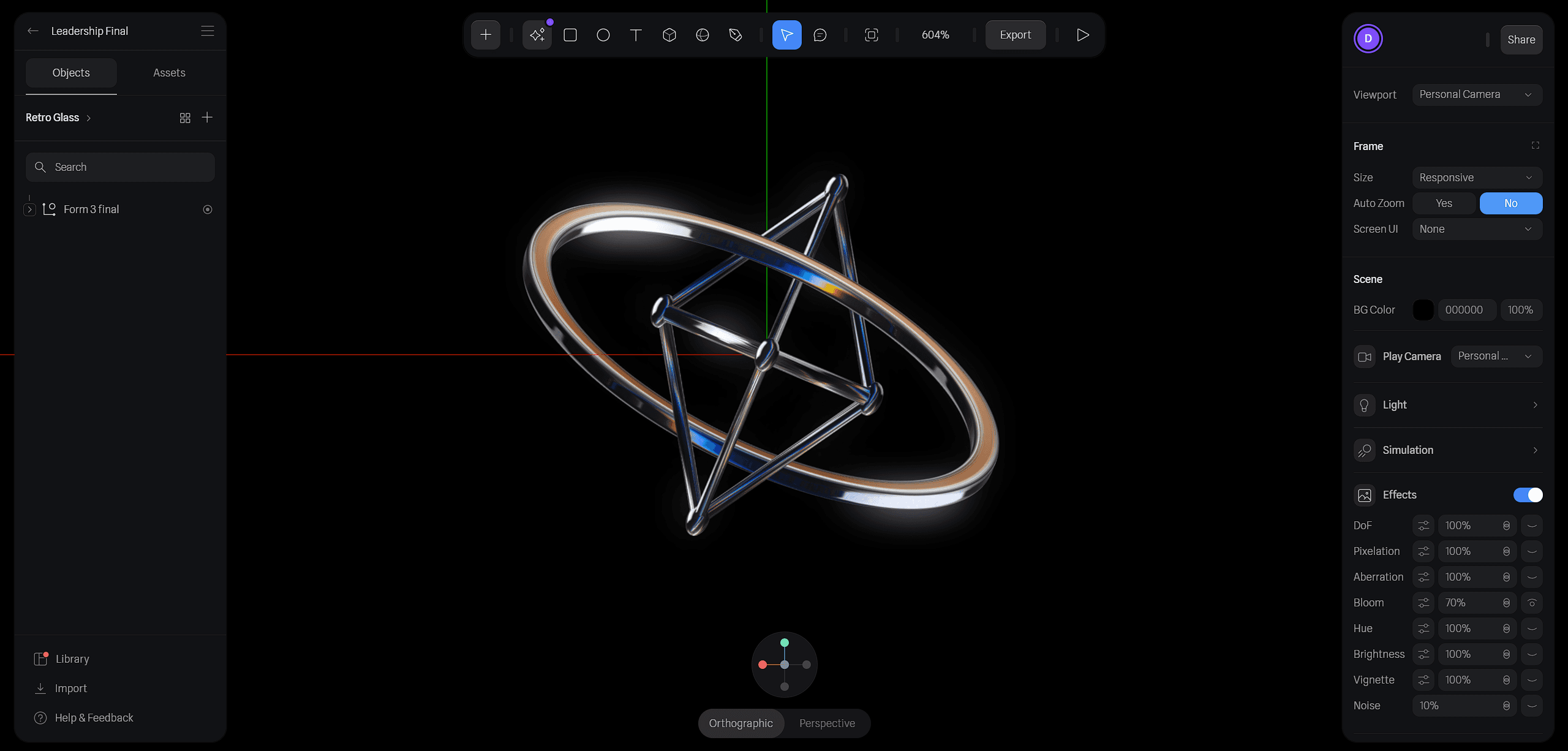Set Auto Zoom to Yes
Screen dimensions: 1568x751
pos(1444,203)
